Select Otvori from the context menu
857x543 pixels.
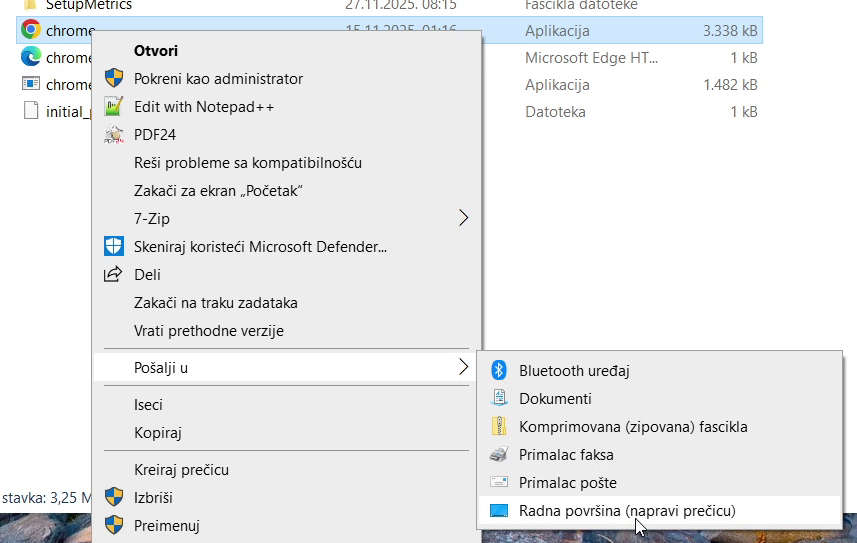click(x=156, y=50)
